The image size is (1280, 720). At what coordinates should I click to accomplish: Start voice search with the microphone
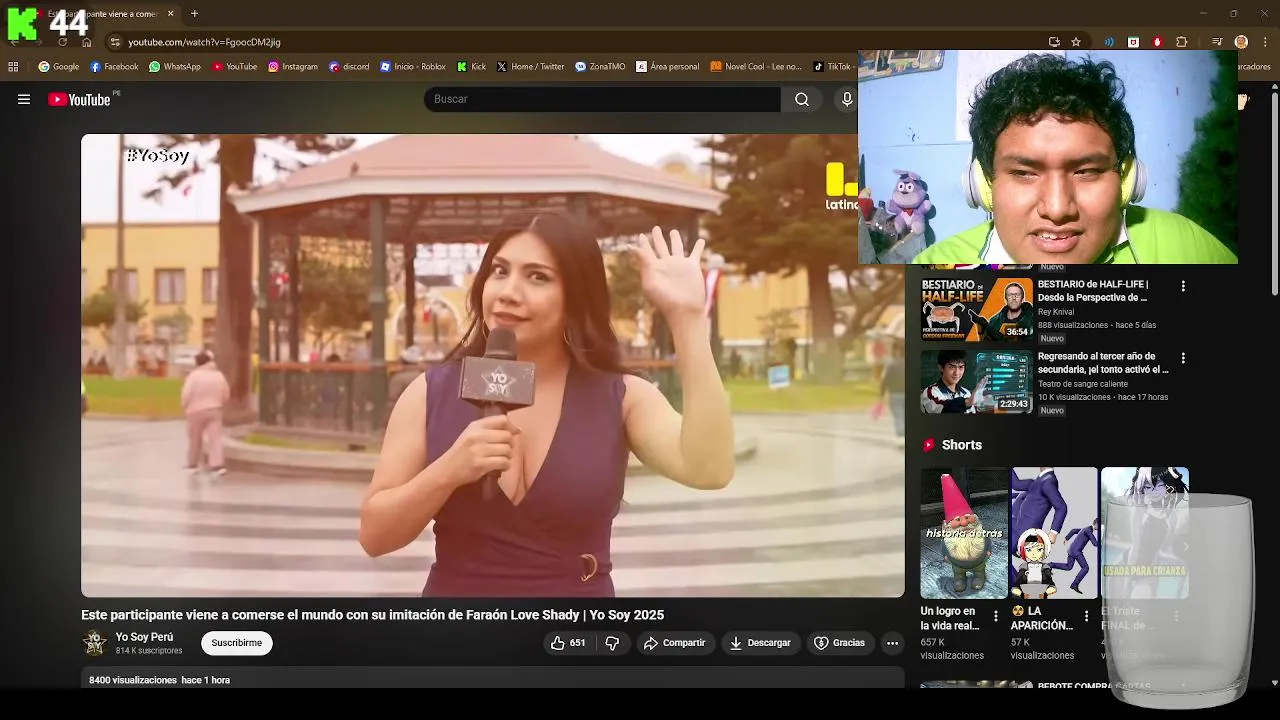[x=847, y=99]
